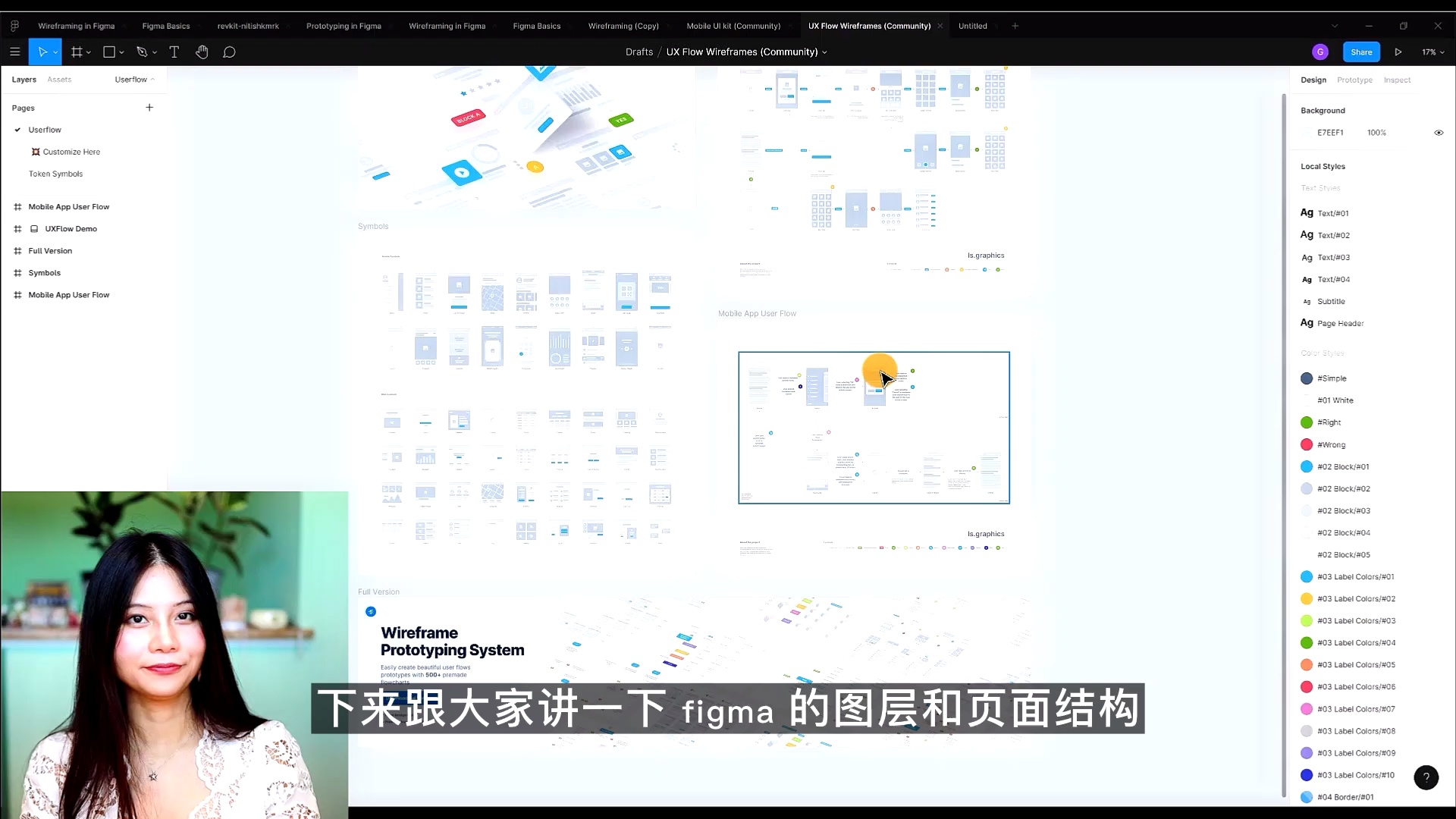The image size is (1456, 819).
Task: Switch to the Prototype tab
Action: (1354, 80)
